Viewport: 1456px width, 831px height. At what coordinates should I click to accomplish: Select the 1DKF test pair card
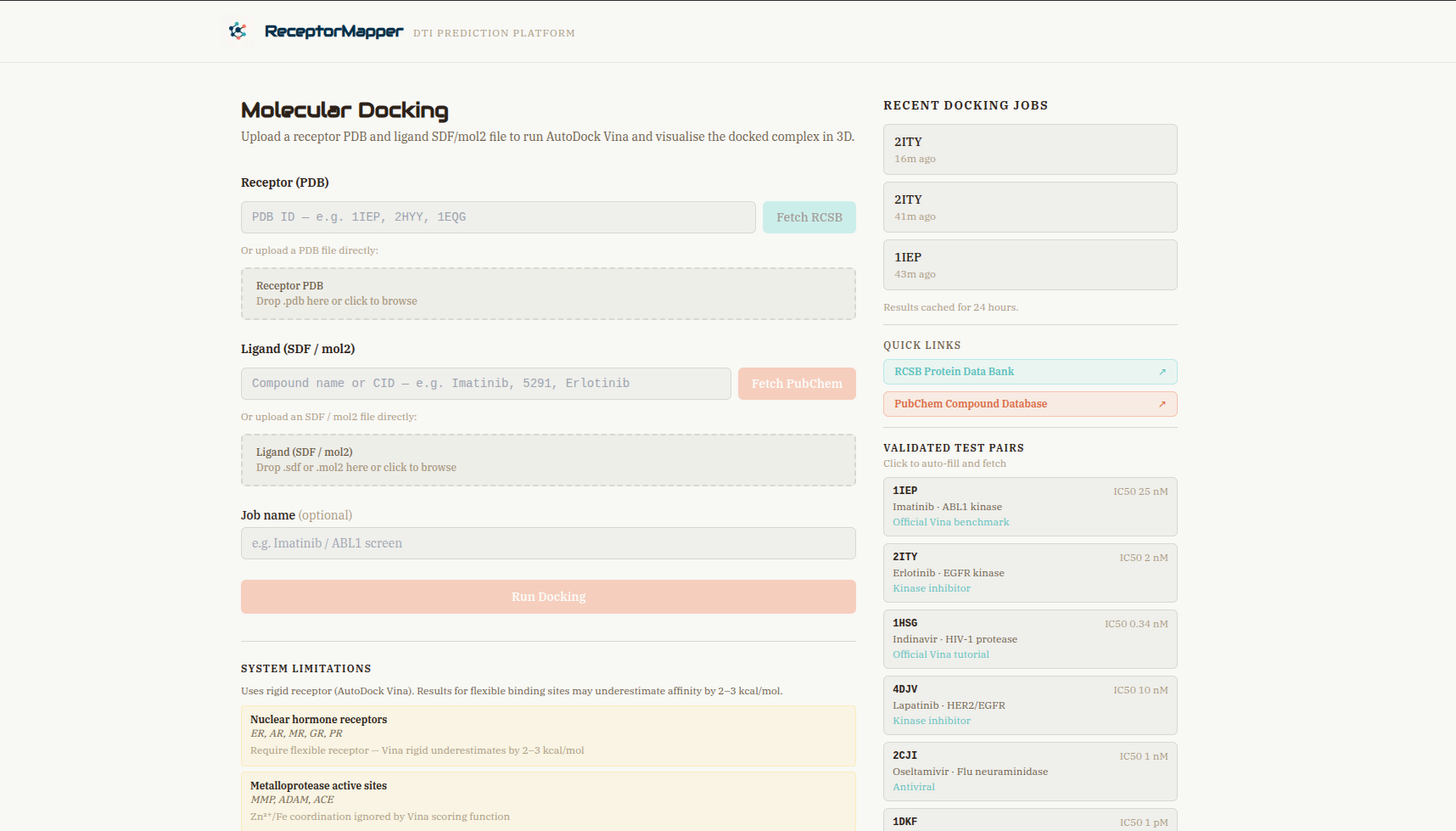coord(1030,820)
